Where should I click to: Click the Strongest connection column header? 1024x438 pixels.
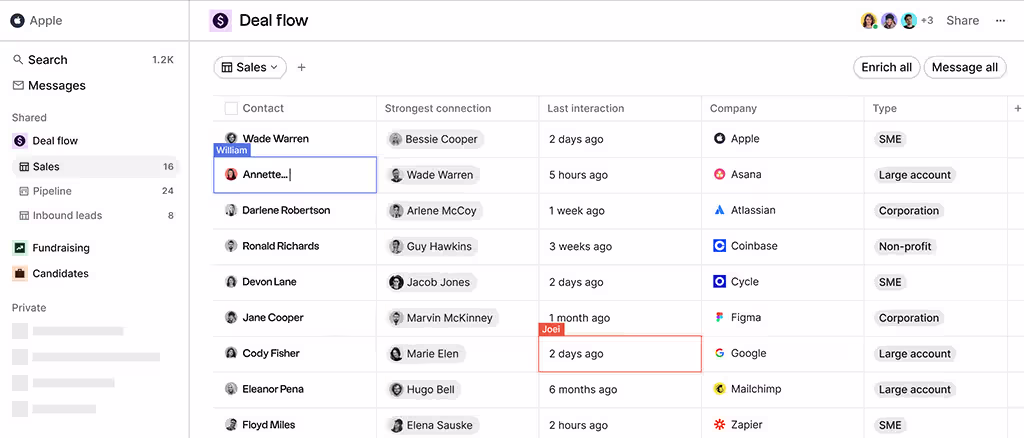pyautogui.click(x=438, y=108)
